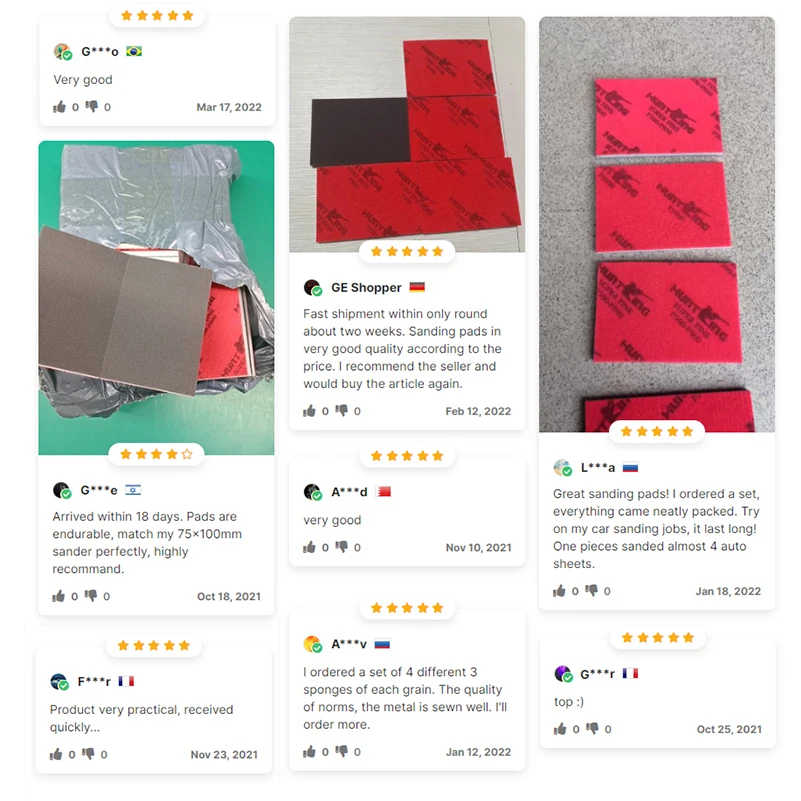Thumbs up GE Shopper's review
This screenshot has height=801, width=801.
coord(310,411)
